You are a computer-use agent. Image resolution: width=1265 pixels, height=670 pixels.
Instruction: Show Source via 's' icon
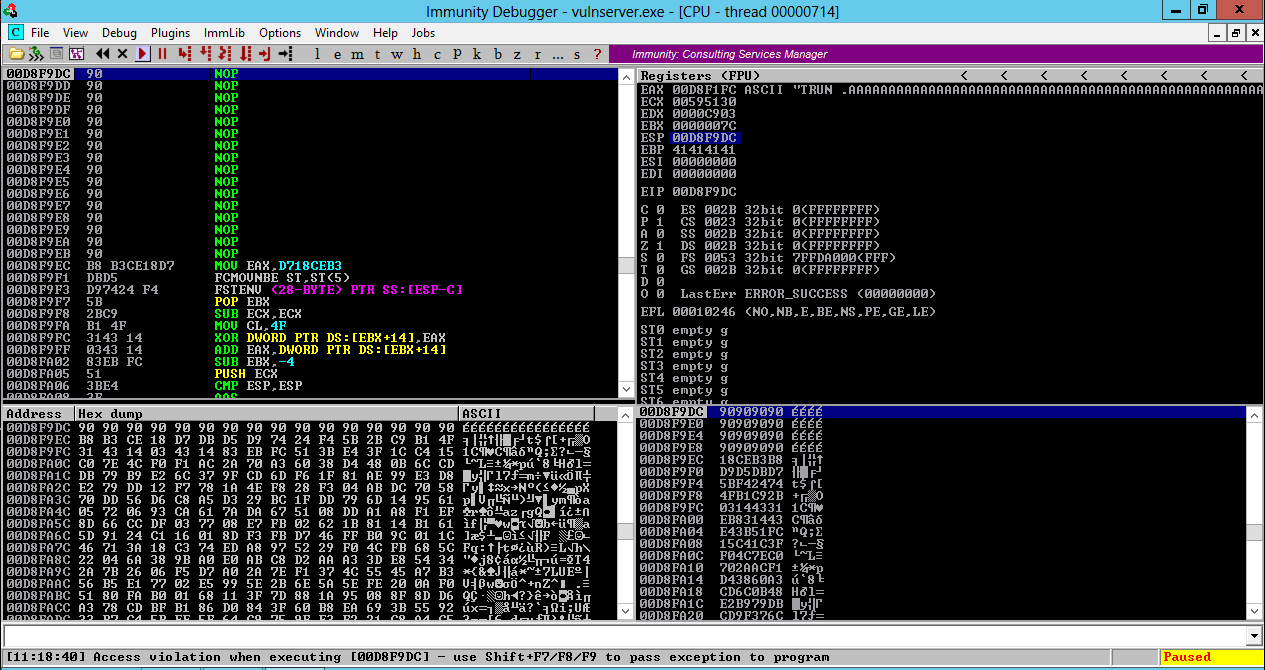click(578, 53)
